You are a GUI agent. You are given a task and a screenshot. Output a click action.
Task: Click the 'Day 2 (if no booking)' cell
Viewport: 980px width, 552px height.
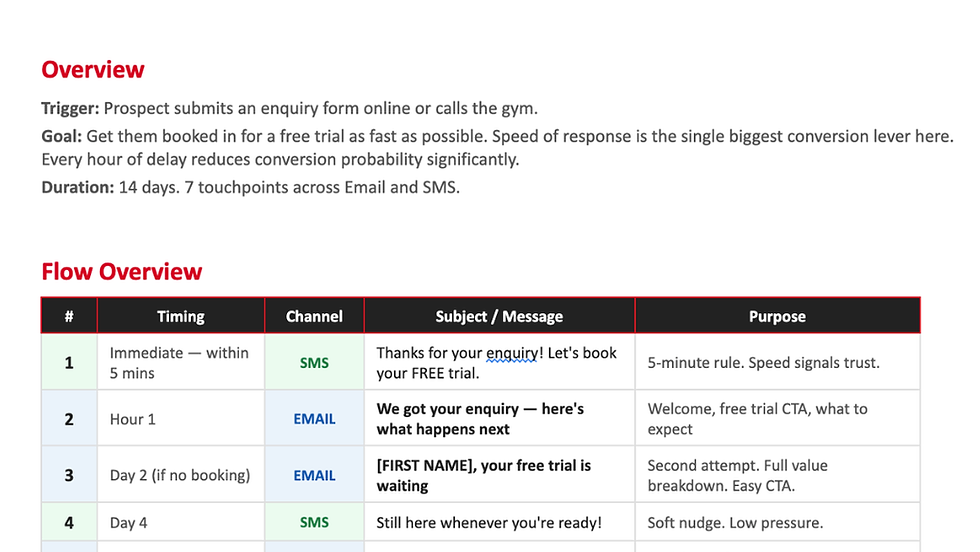[180, 475]
